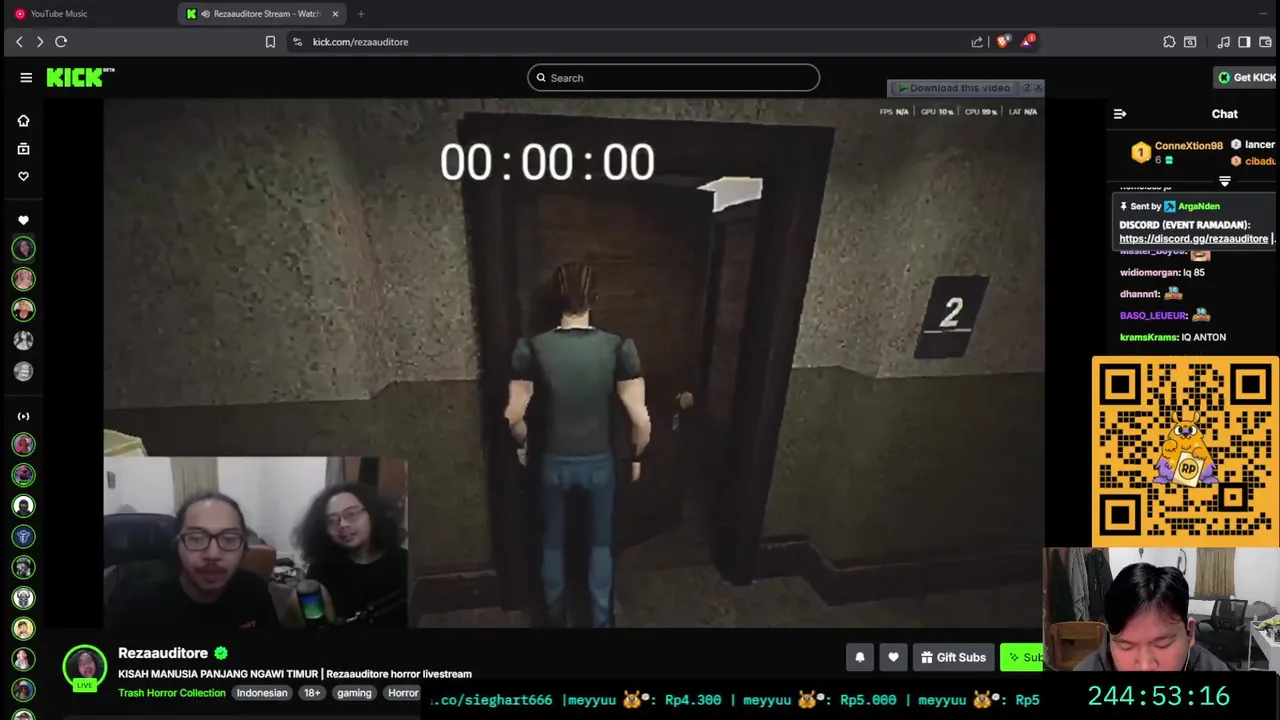Close the download video bar

point(1038,88)
